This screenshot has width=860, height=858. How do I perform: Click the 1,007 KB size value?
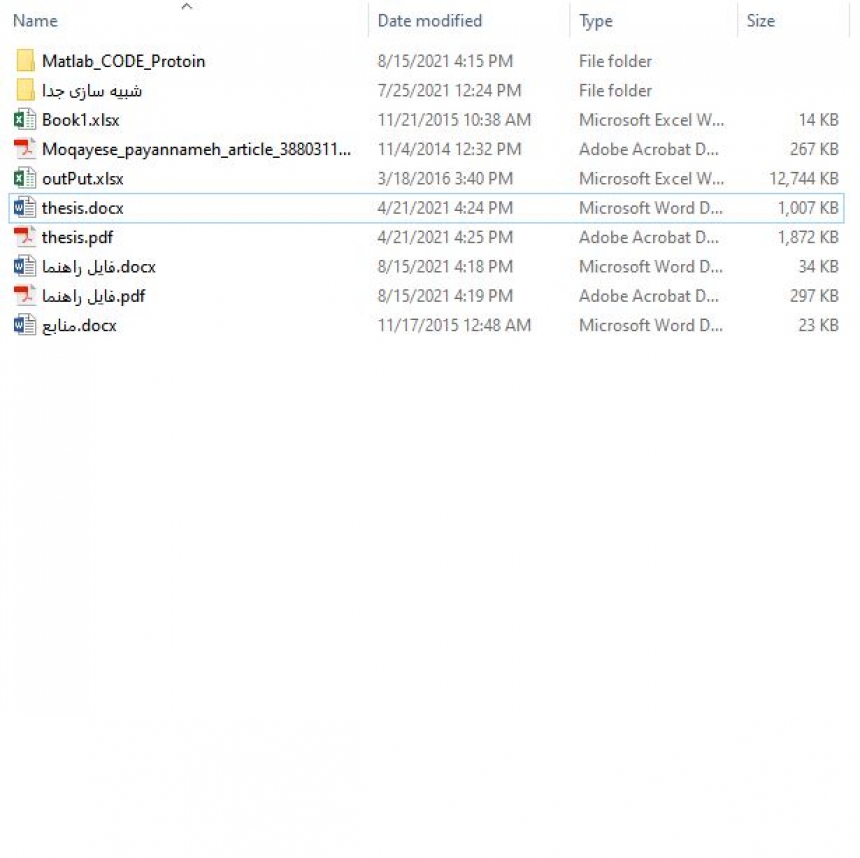[808, 208]
